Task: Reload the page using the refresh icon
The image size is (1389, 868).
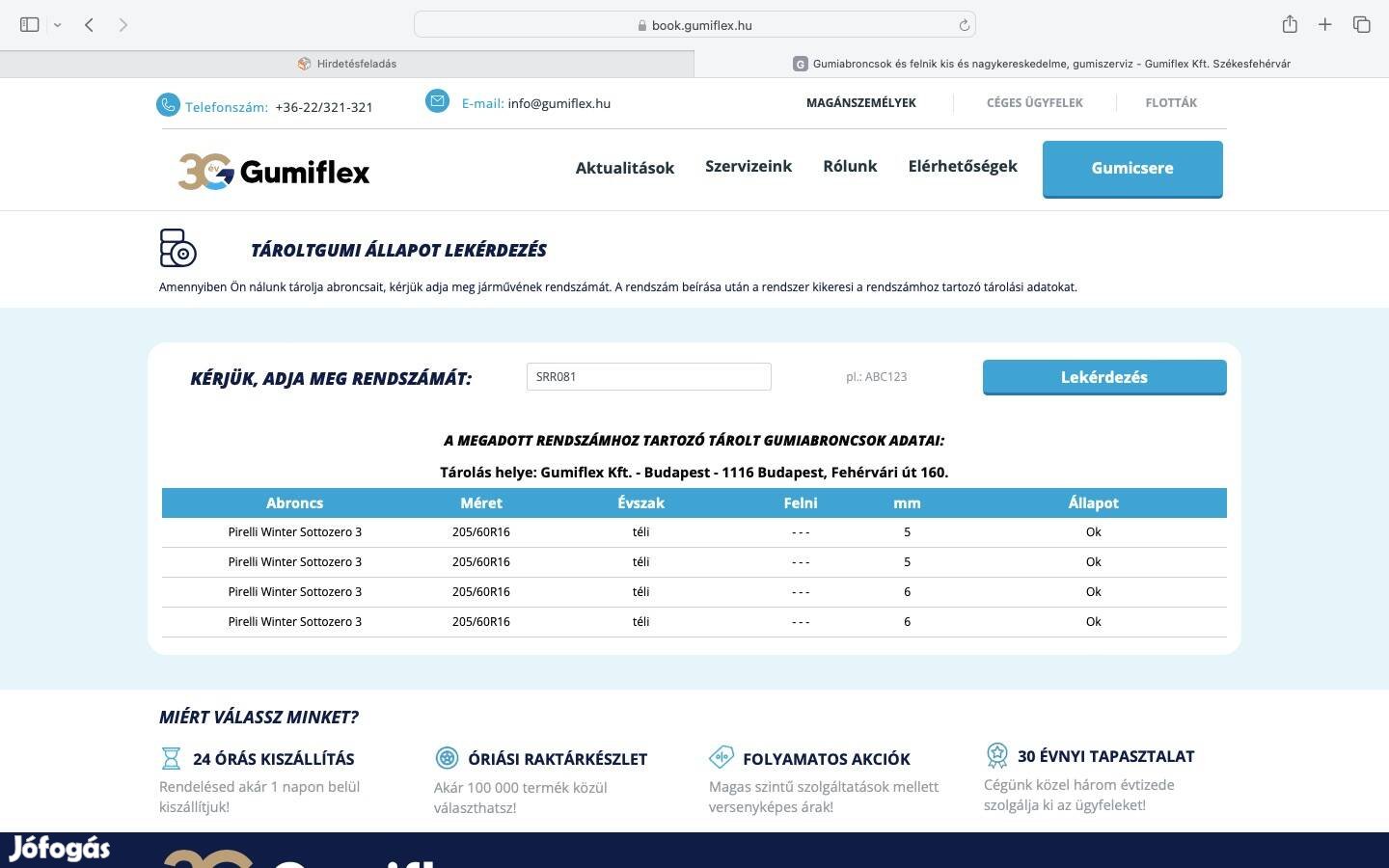Action: click(964, 25)
